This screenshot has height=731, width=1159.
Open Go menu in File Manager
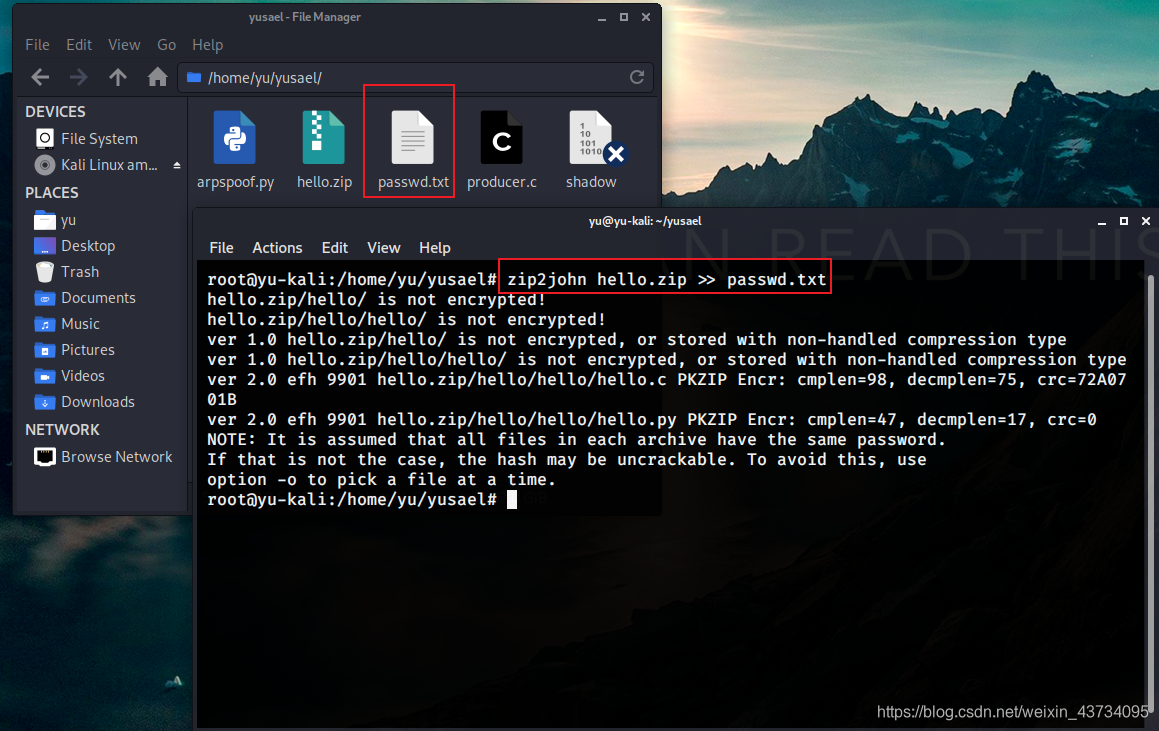point(166,45)
